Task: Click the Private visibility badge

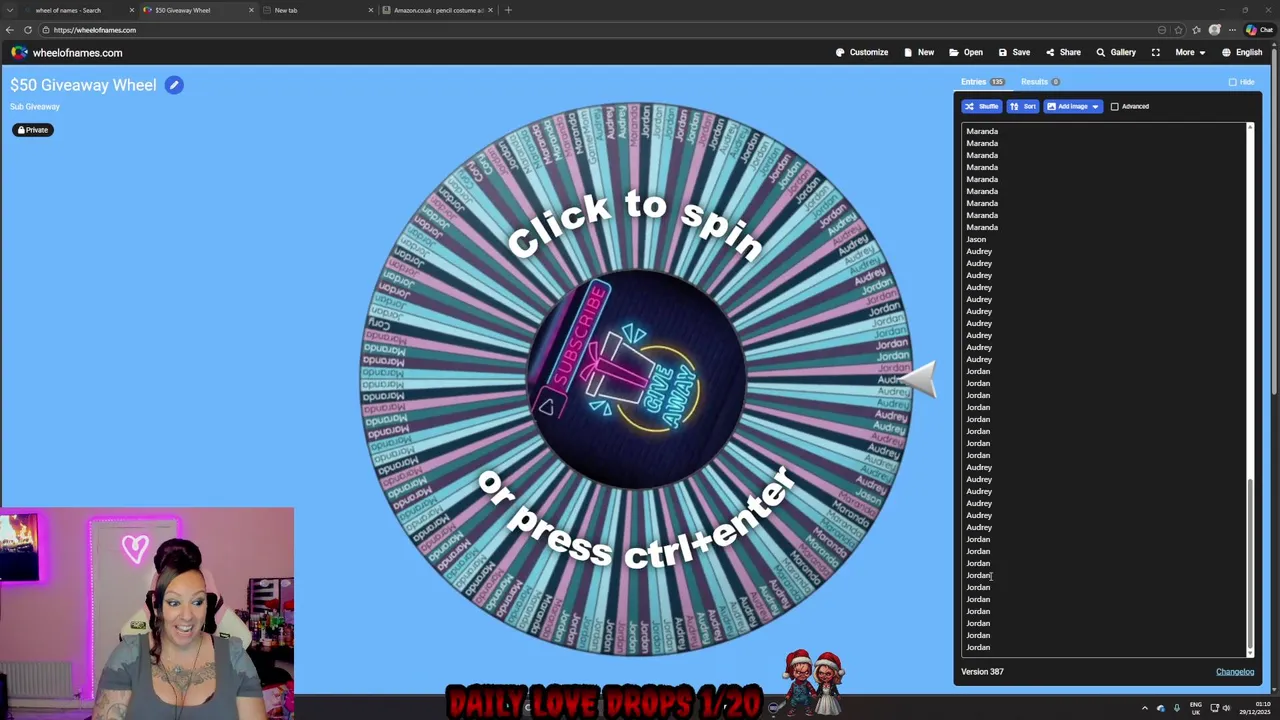Action: point(32,130)
